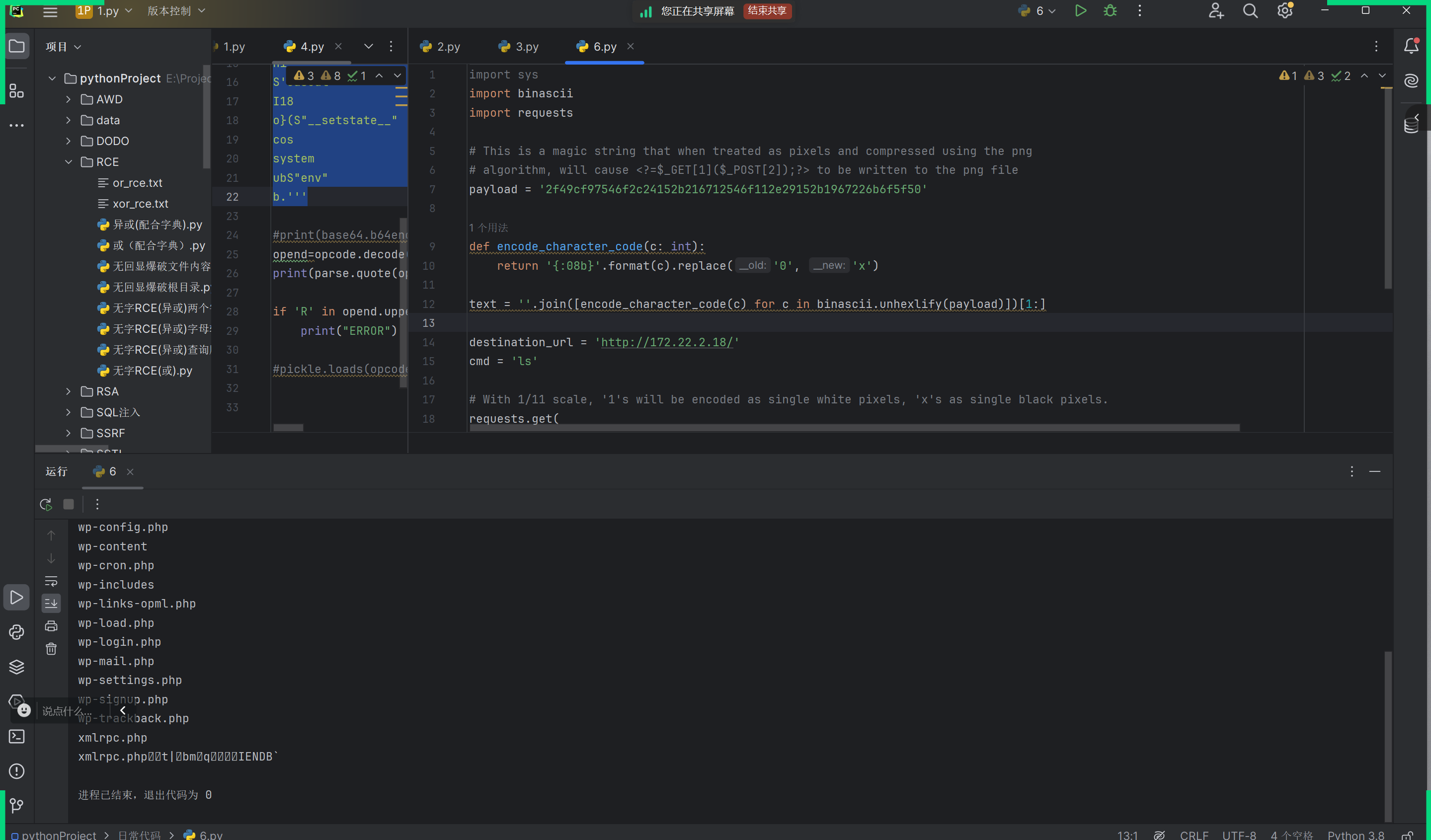Open left editor group tab options
The image size is (1431, 840).
391,46
